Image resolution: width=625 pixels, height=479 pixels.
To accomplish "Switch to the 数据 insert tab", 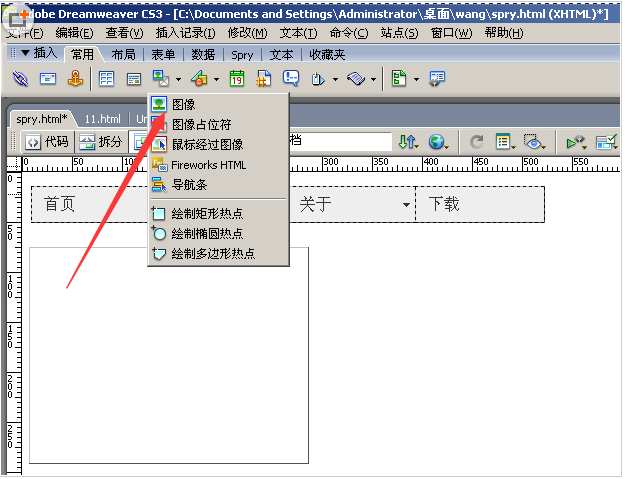I will [x=203, y=54].
